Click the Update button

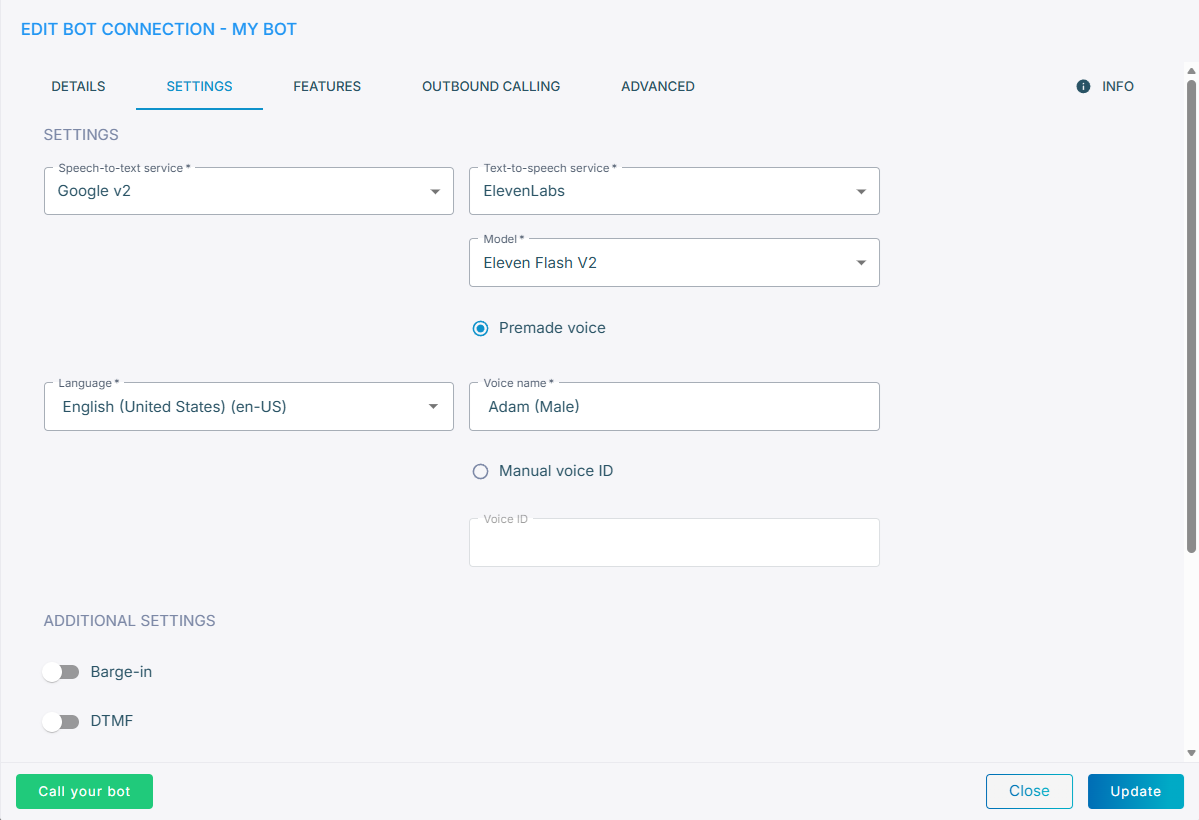pos(1135,791)
